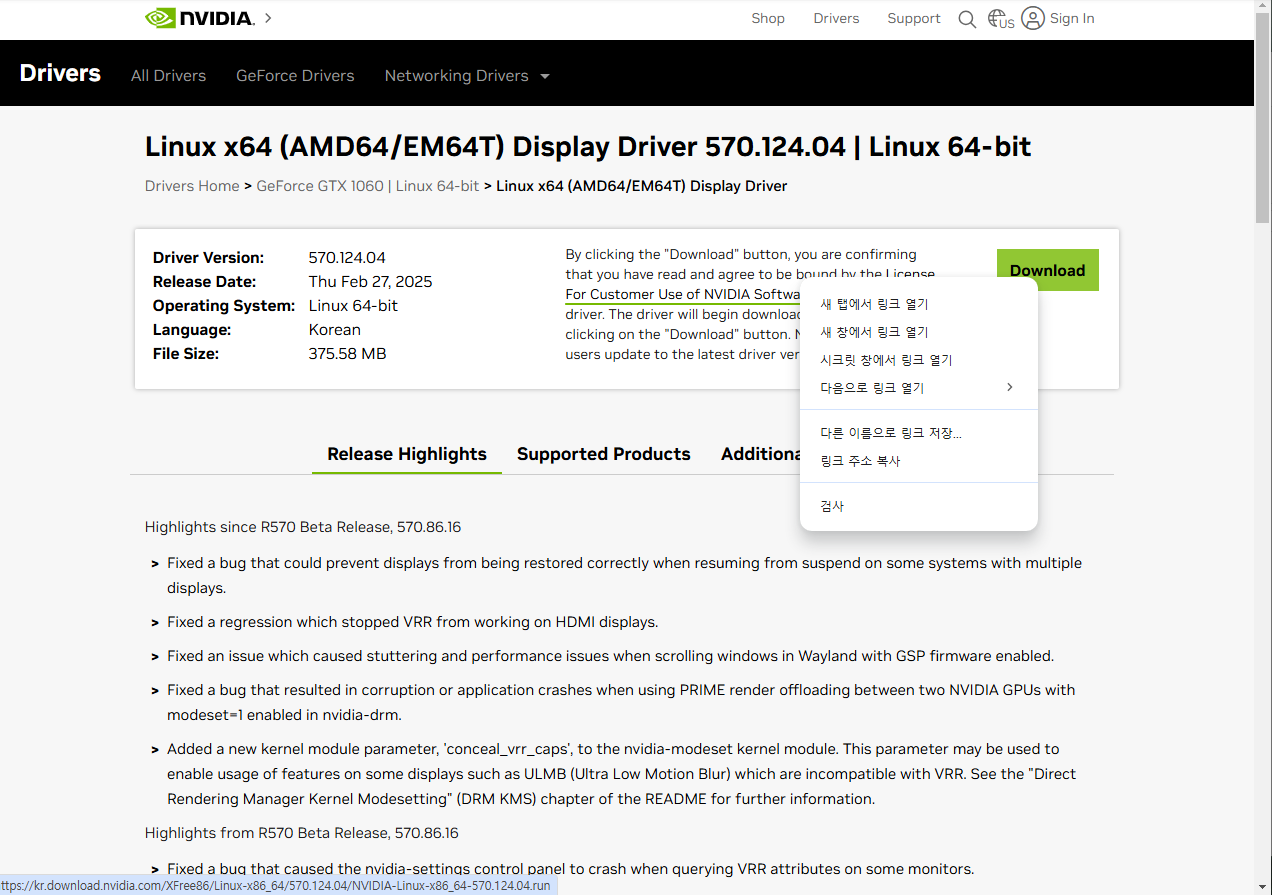Viewport: 1272px width, 895px height.
Task: Click language value 'Korean'
Action: pyautogui.click(x=334, y=330)
